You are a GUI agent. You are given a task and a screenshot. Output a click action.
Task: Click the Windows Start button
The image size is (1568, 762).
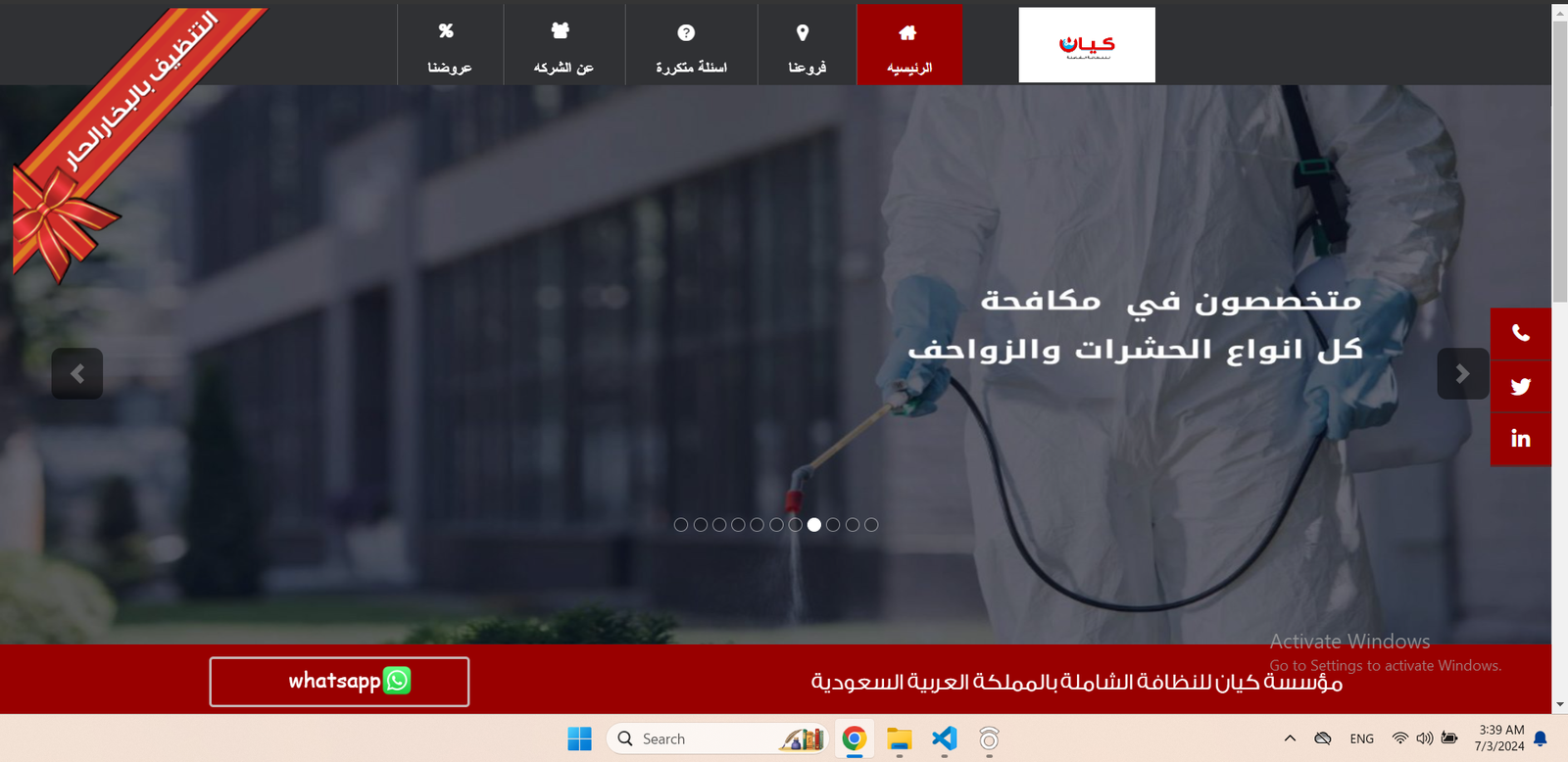pyautogui.click(x=579, y=738)
